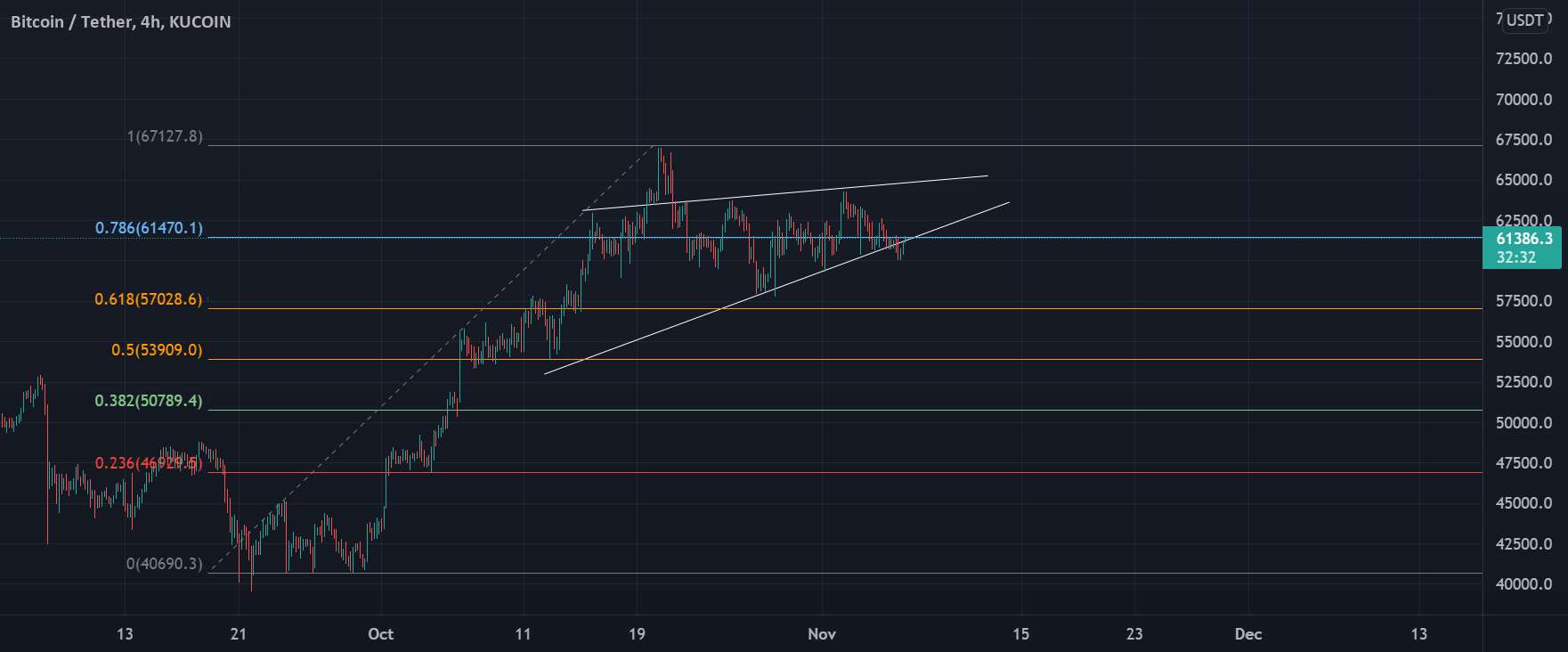Select the 0.236 red Fibonacci level label
The image size is (1568, 652).
(149, 463)
